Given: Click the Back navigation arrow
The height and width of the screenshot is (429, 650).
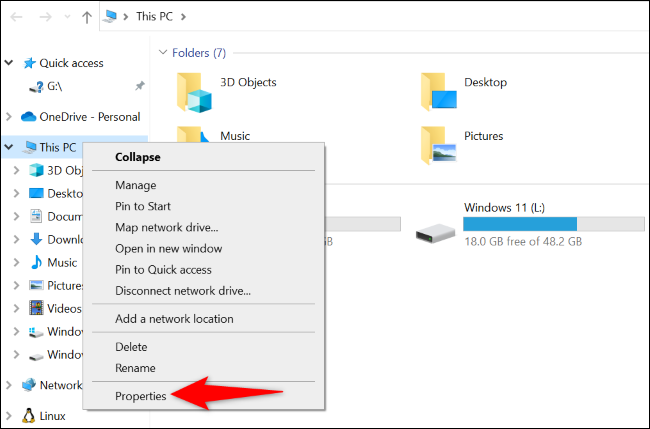Looking at the screenshot, I should click(x=15, y=17).
